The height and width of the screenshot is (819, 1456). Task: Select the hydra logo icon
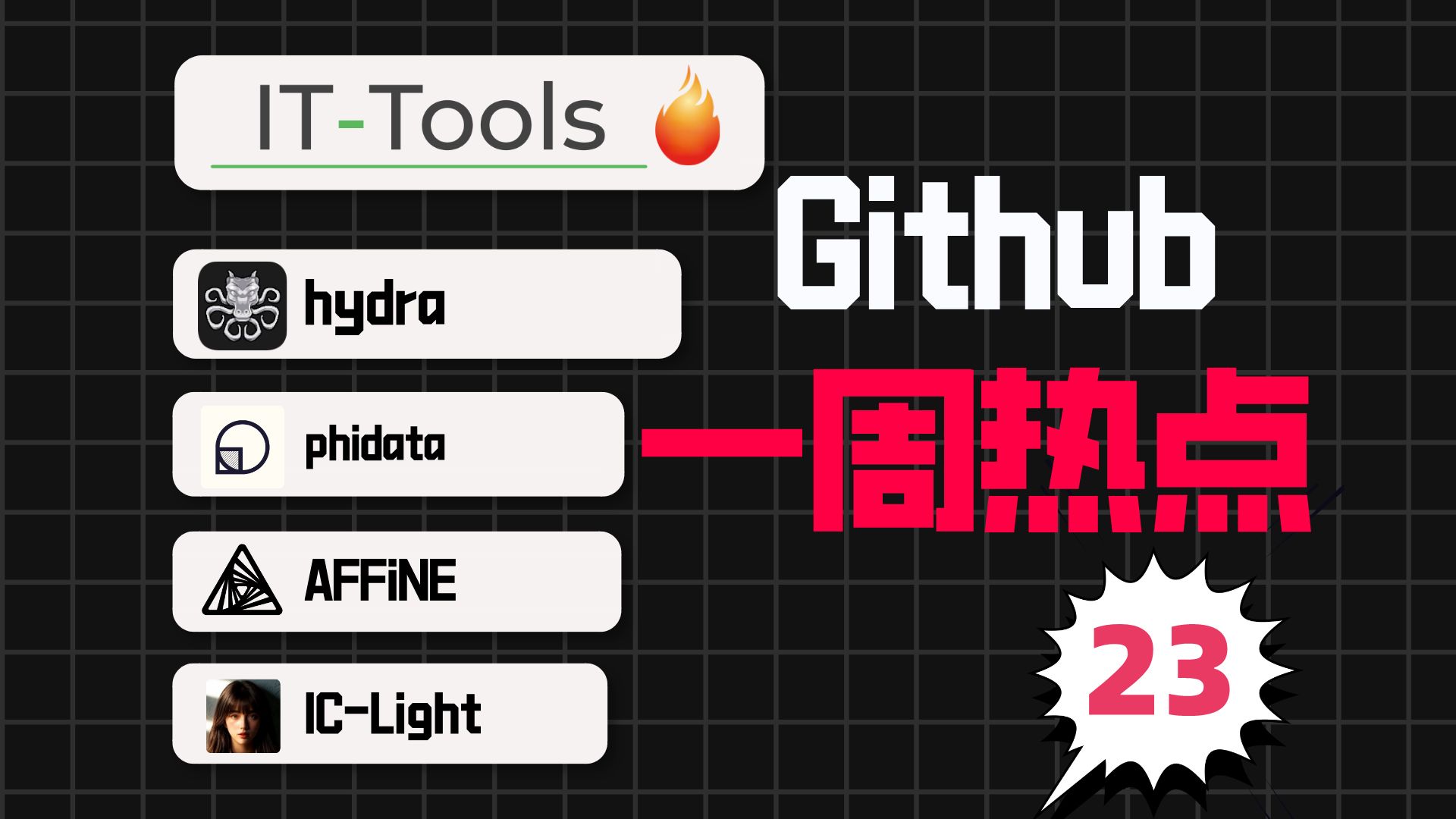click(241, 306)
